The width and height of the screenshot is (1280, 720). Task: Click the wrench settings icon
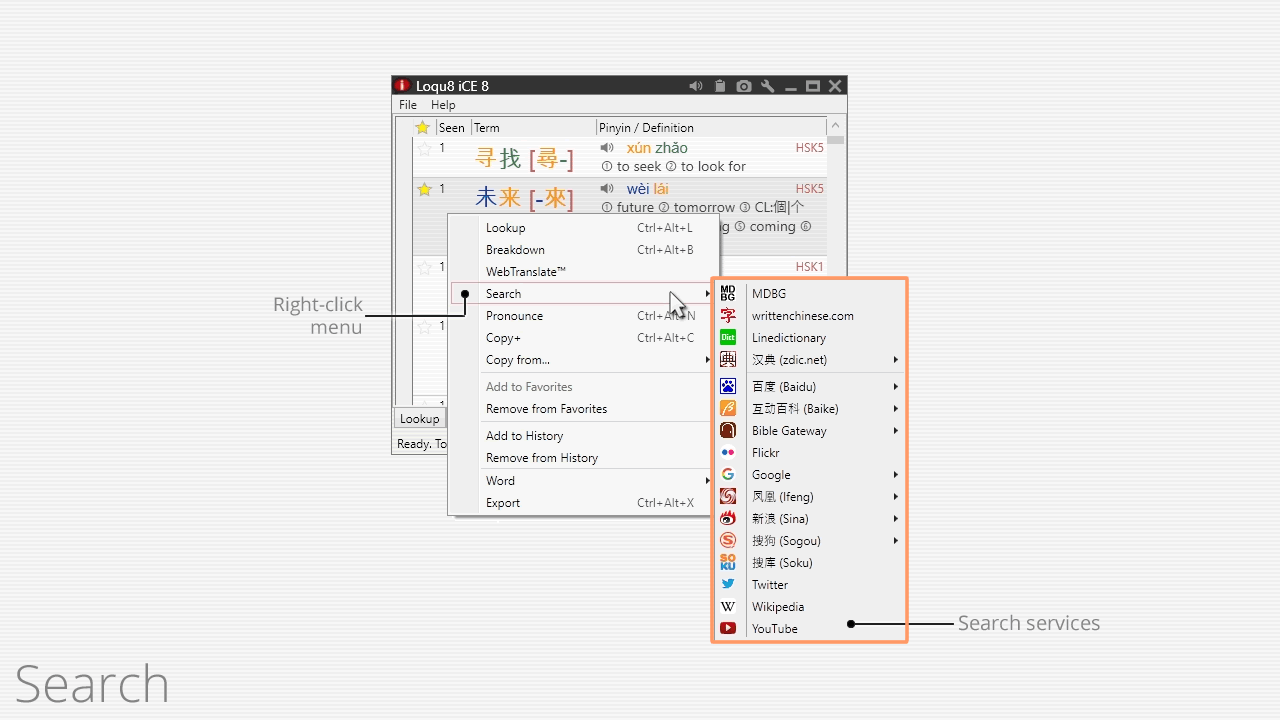click(768, 86)
